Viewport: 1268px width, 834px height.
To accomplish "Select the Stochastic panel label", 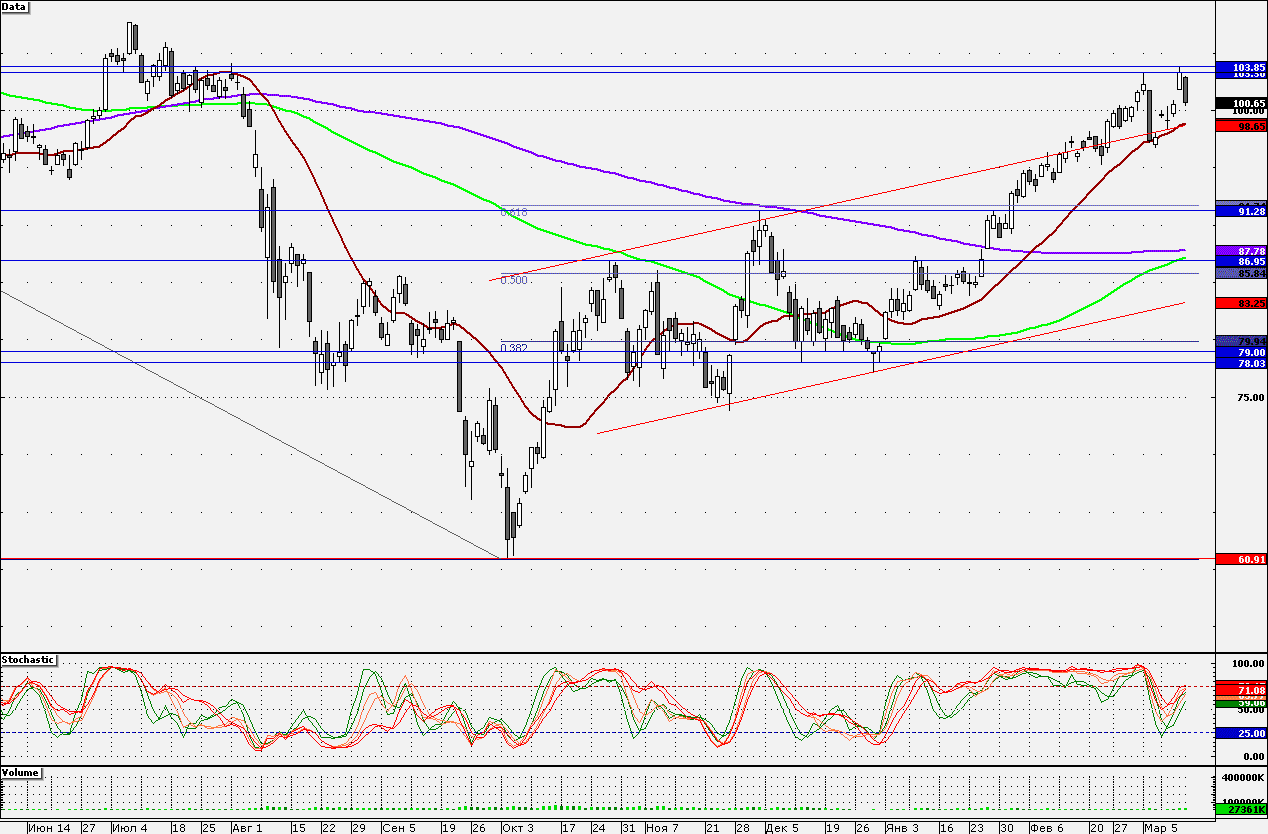I will pyautogui.click(x=28, y=660).
